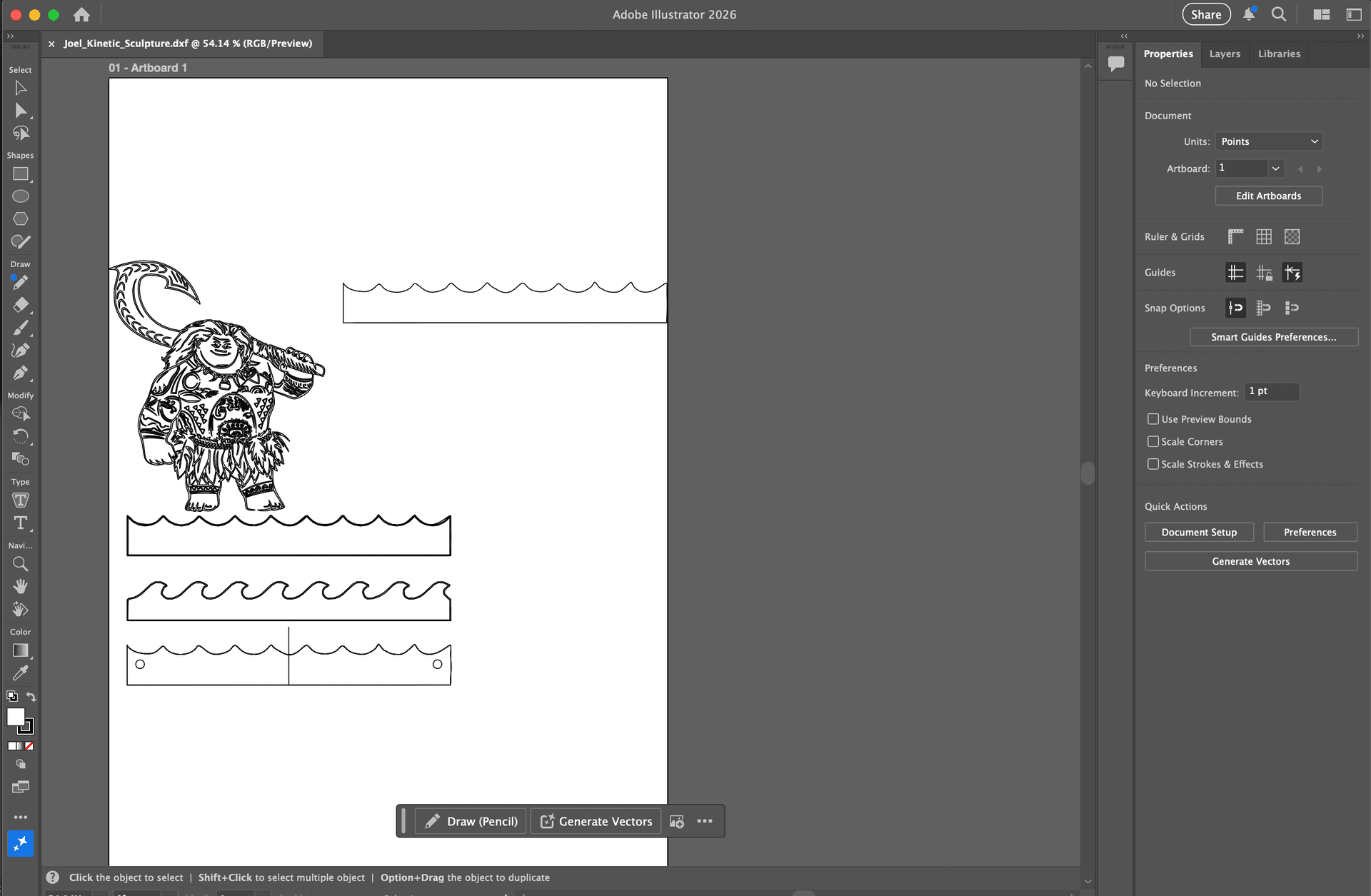The width and height of the screenshot is (1371, 896).
Task: Open Smart Guides Preferences
Action: click(1274, 337)
